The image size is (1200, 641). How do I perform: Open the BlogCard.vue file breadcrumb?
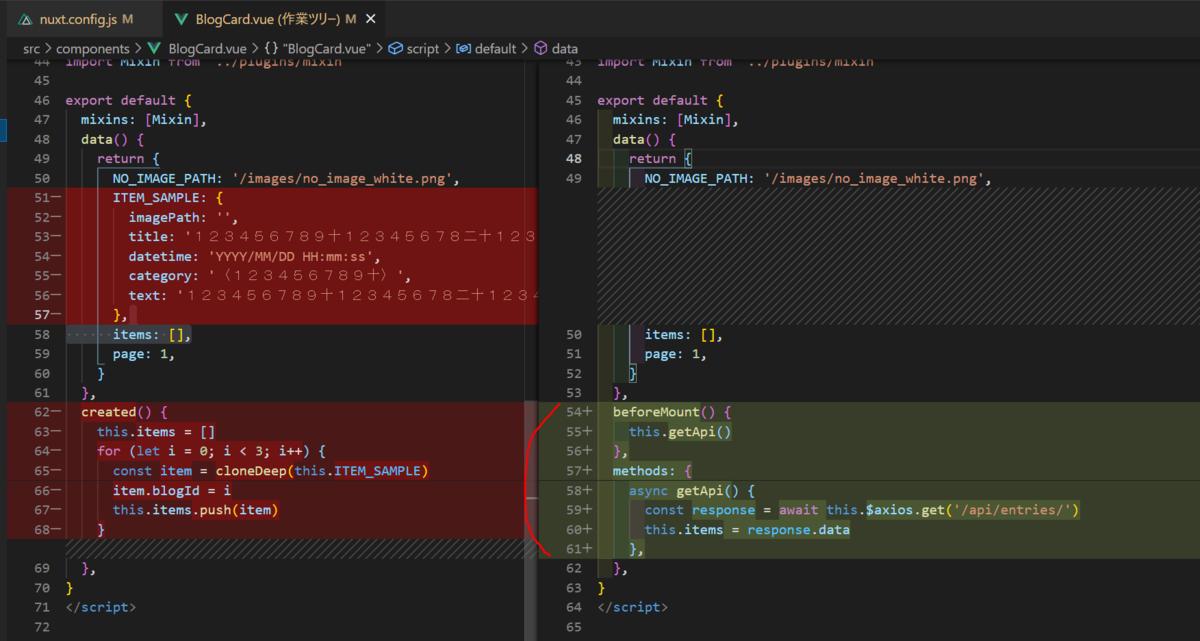[208, 48]
